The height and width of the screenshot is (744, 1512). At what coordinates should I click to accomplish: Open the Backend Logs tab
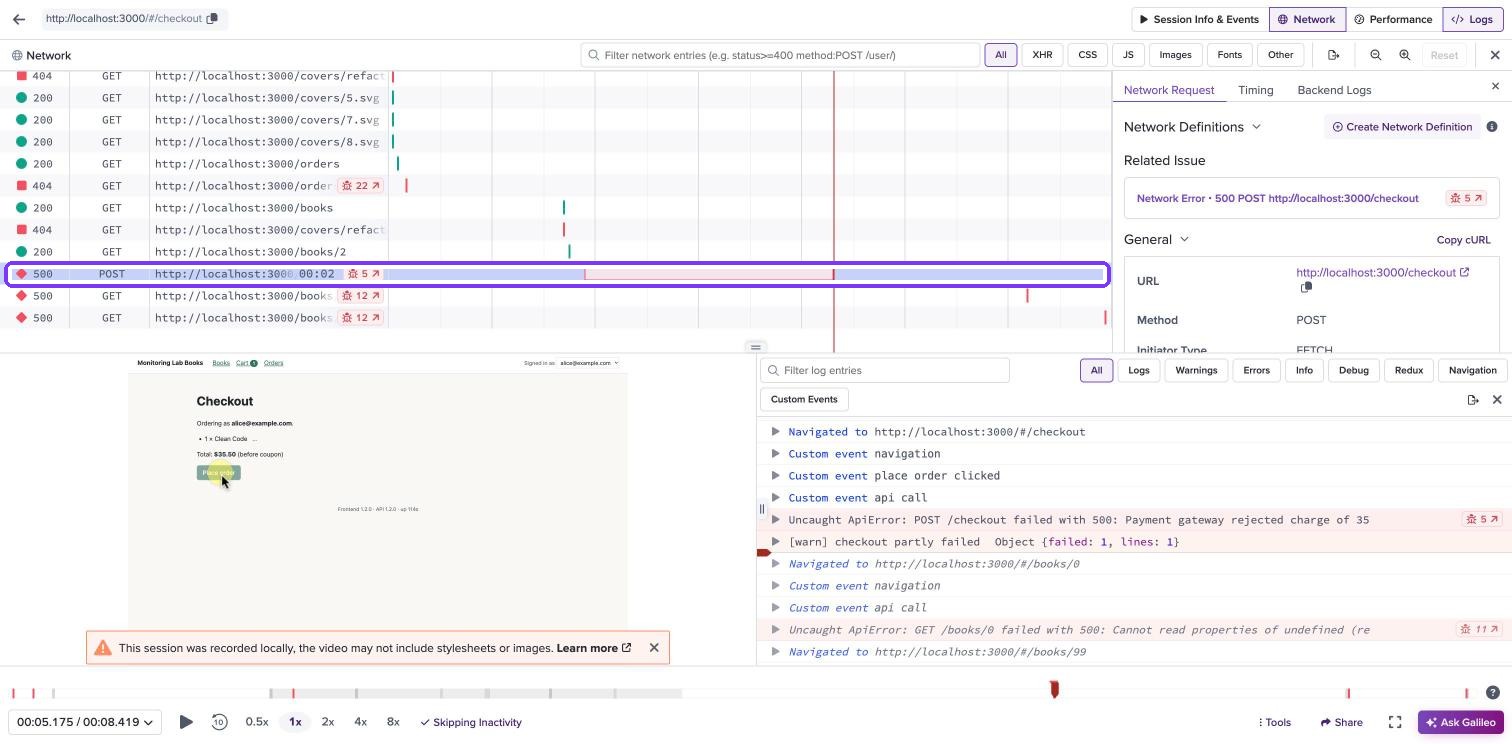coord(1334,90)
